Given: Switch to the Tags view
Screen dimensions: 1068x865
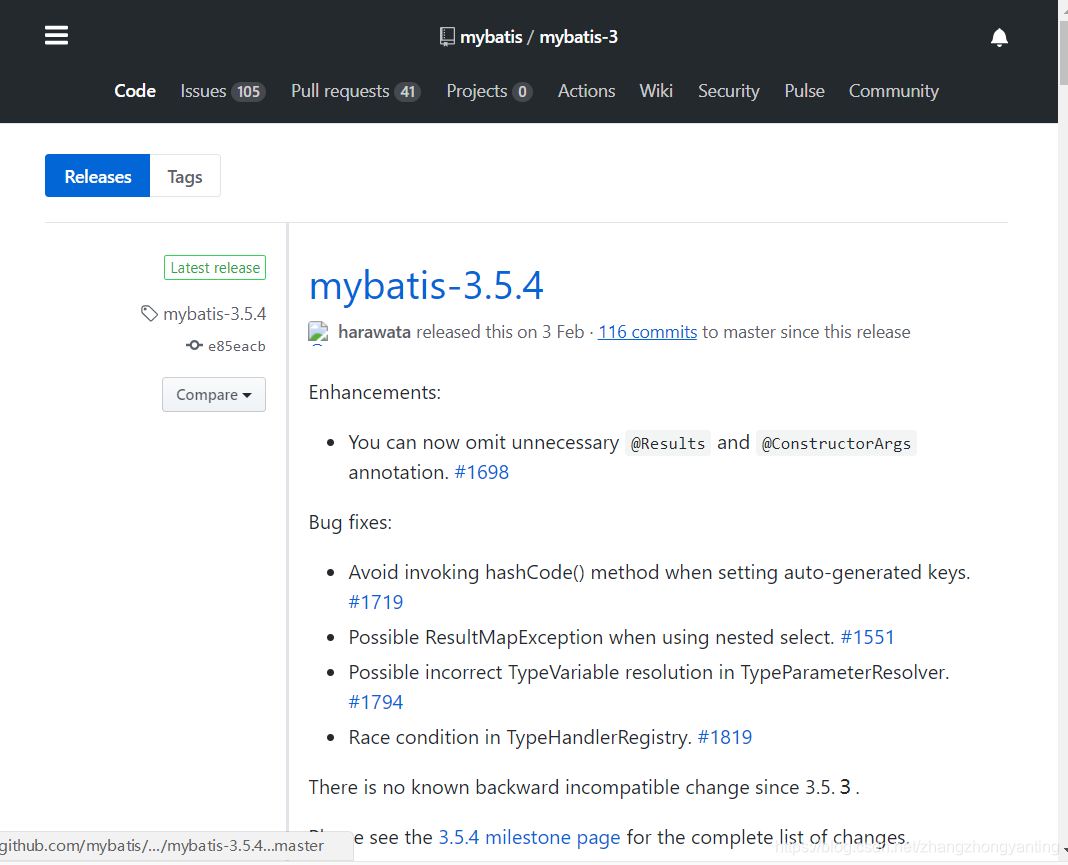Looking at the screenshot, I should (185, 176).
